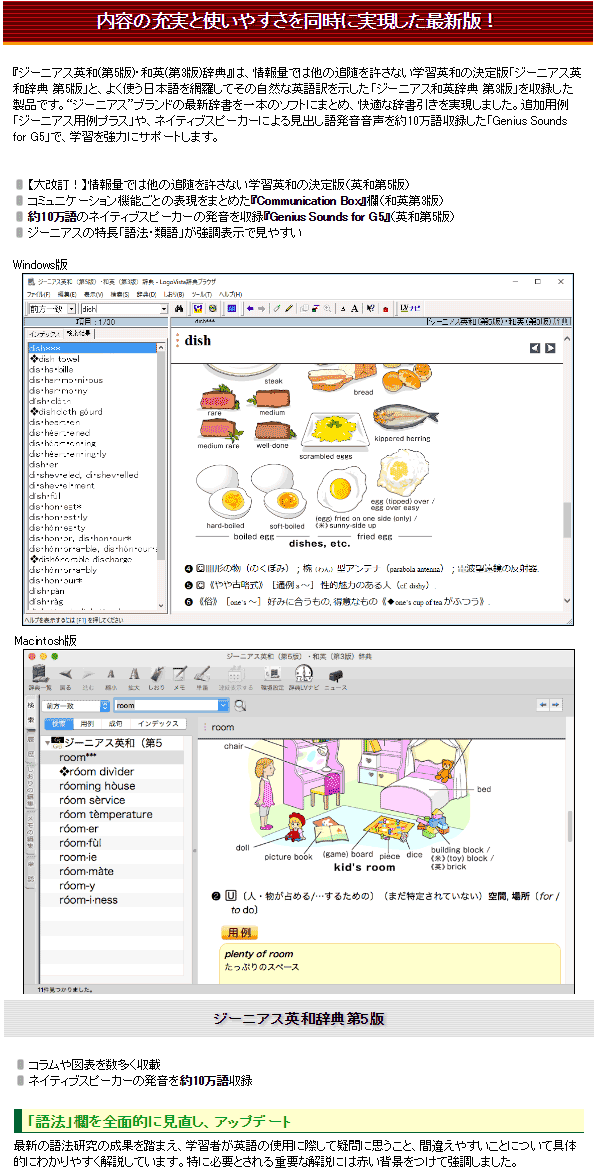The height and width of the screenshot is (1170, 600).
Task: Open 辞典一覧 in Mac toolbar
Action: pyautogui.click(x=40, y=678)
